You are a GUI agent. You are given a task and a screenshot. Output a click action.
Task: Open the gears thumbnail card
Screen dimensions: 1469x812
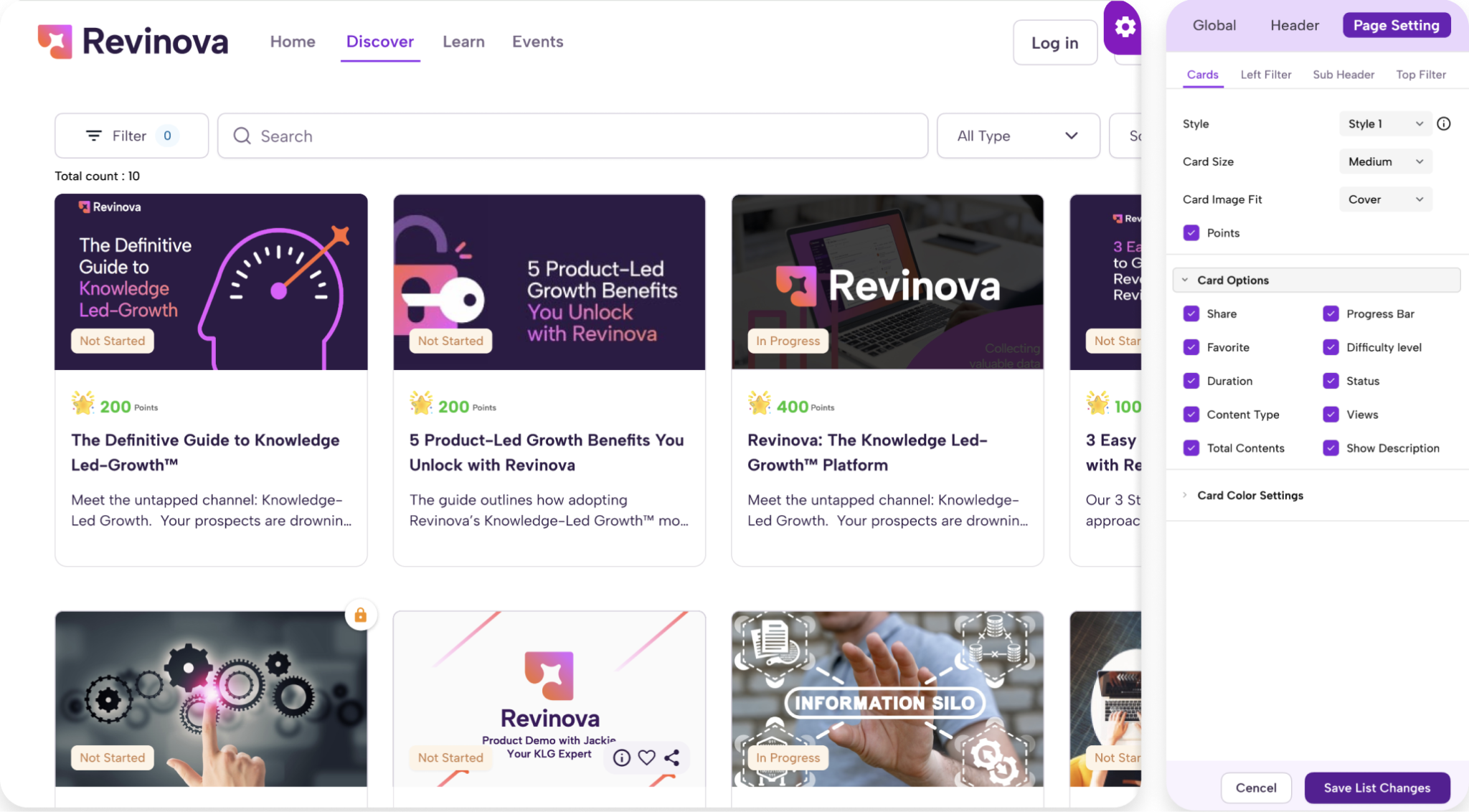pos(211,699)
